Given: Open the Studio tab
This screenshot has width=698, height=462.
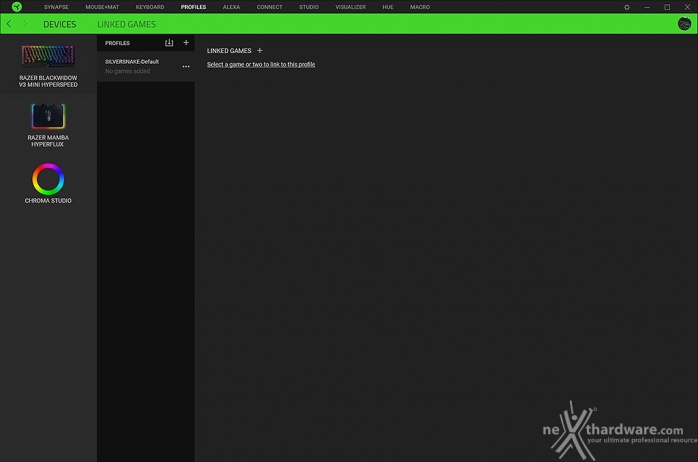Looking at the screenshot, I should click(x=308, y=7).
